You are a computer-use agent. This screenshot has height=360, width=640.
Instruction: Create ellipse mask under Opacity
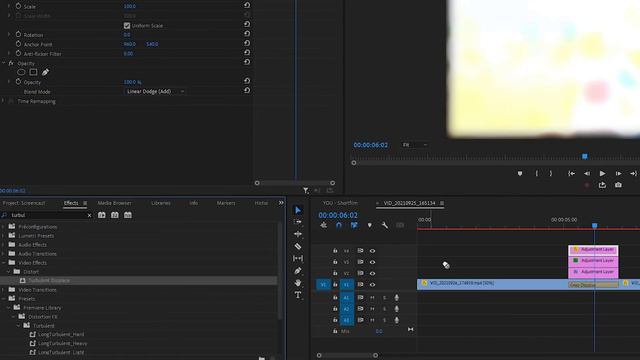pos(21,72)
